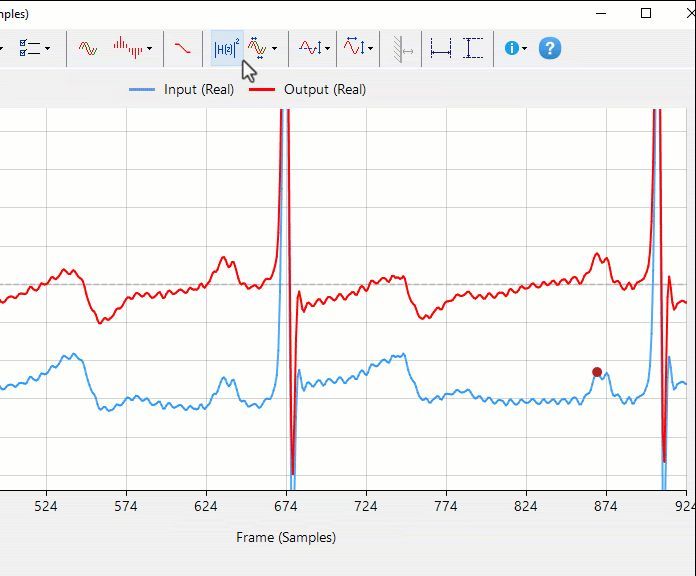Maximize the plot window
Image resolution: width=696 pixels, height=576 pixels.
646,13
